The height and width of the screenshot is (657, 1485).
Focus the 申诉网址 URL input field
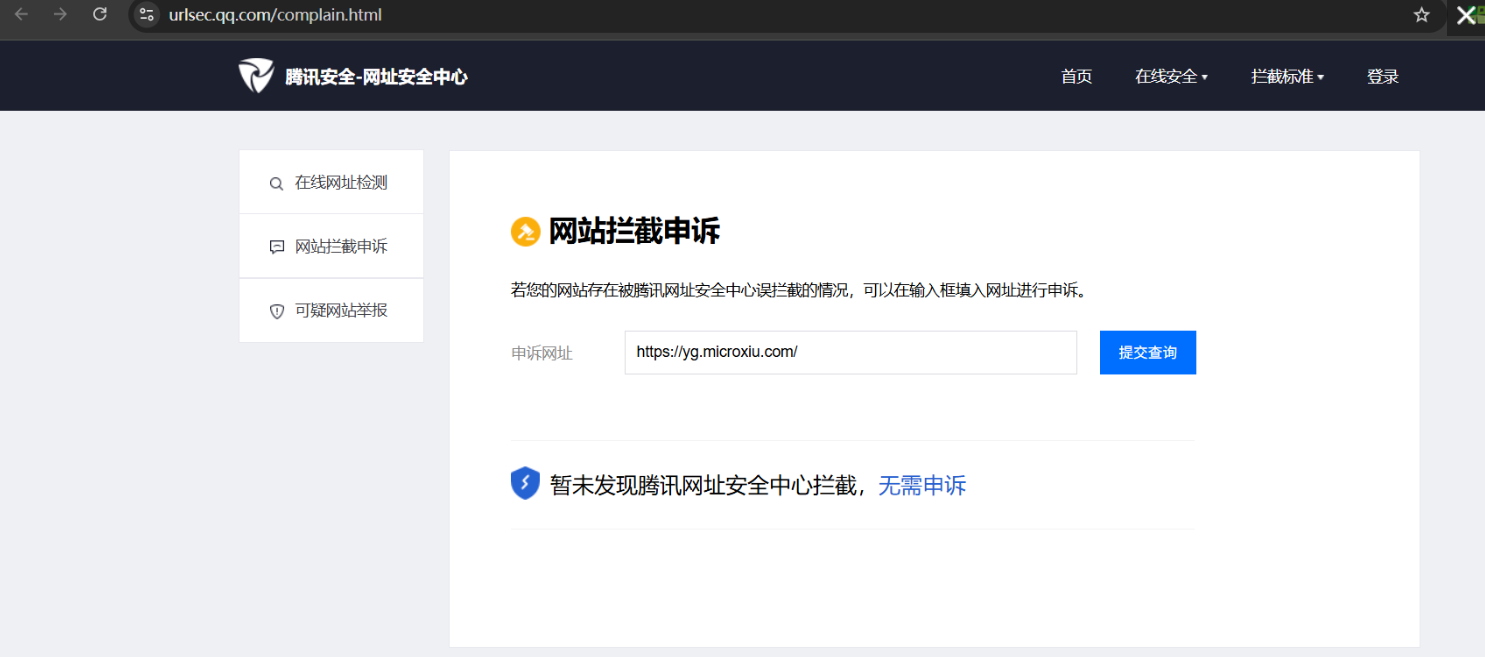point(851,353)
